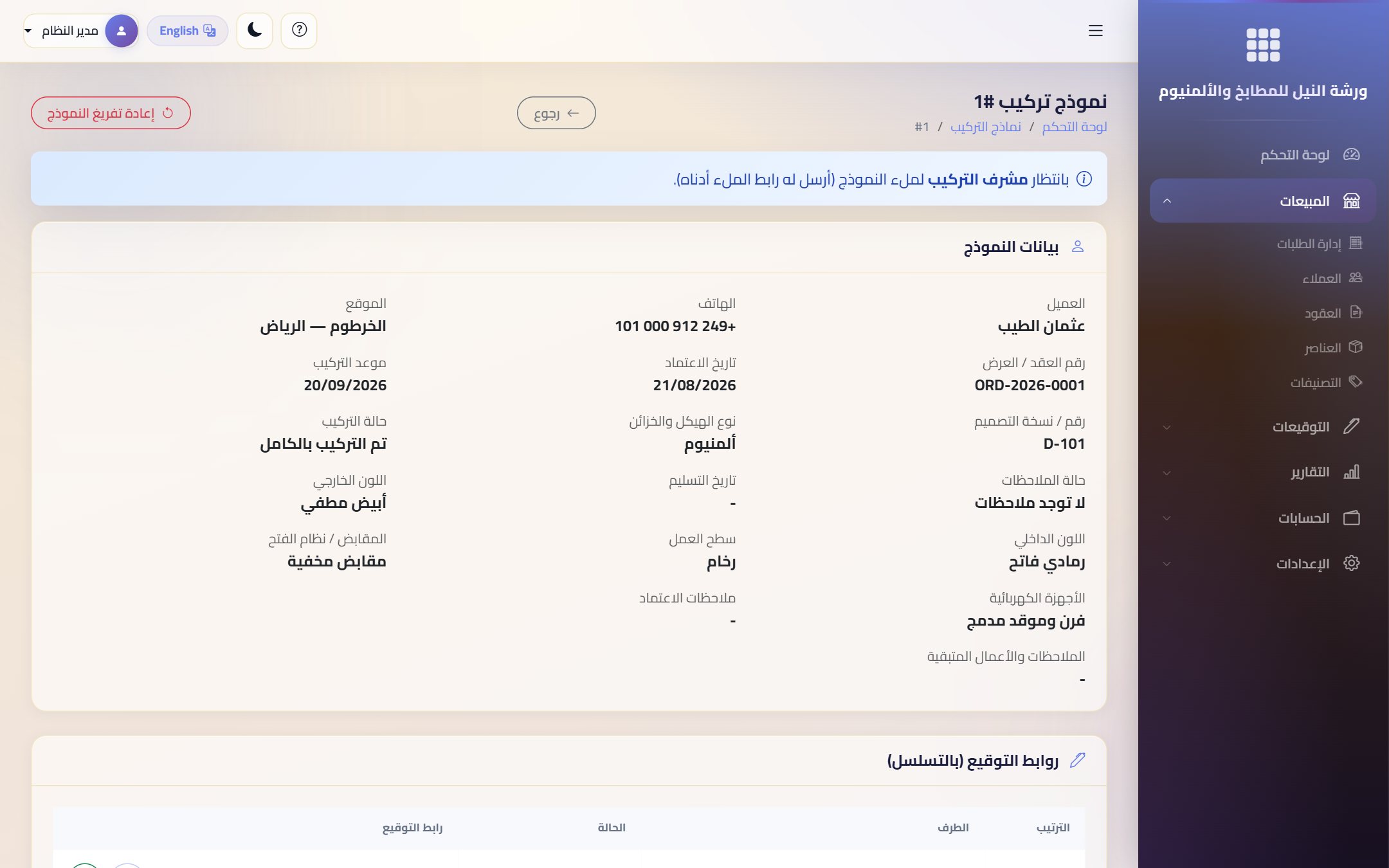Click the customers people icon
Image resolution: width=1389 pixels, height=868 pixels.
click(1356, 278)
